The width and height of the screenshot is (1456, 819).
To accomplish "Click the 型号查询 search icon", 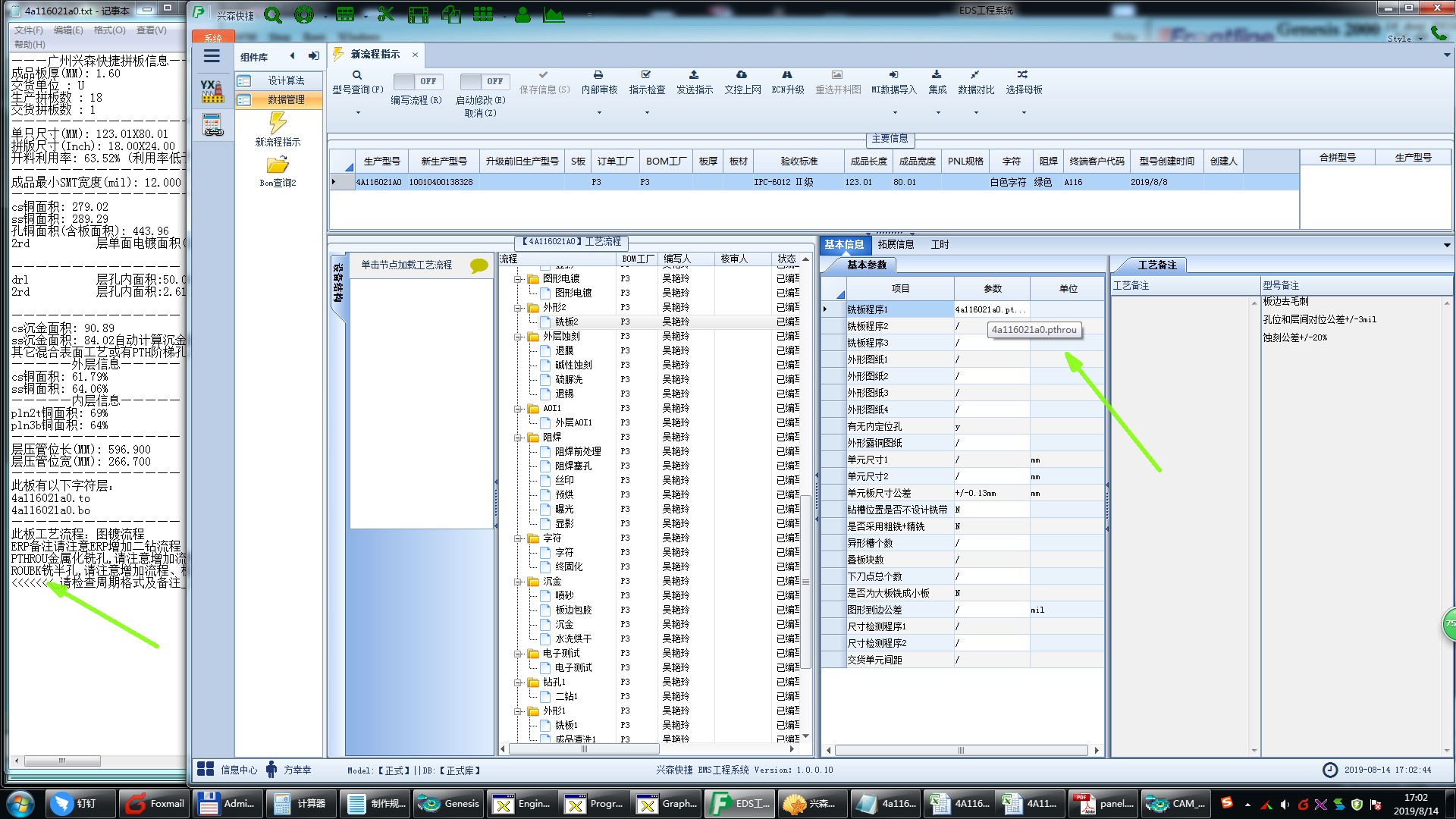I will pos(357,75).
